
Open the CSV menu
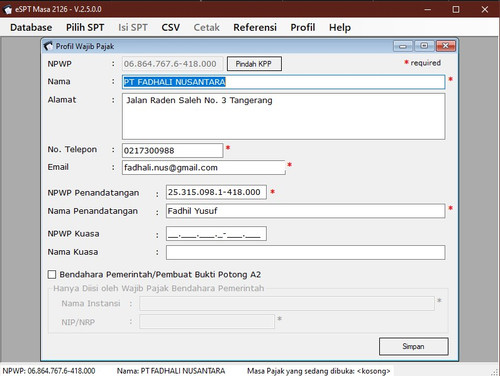tap(171, 27)
